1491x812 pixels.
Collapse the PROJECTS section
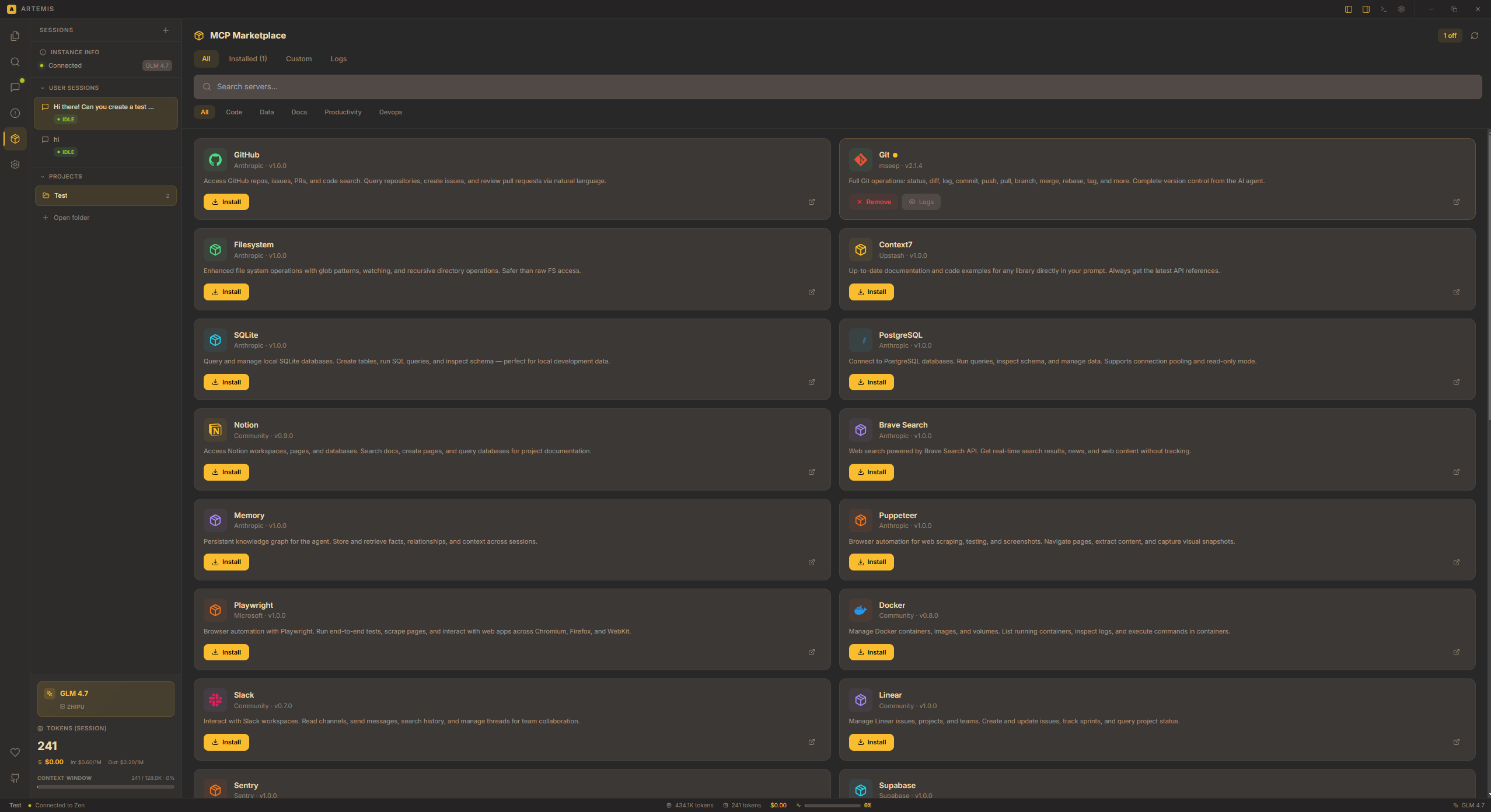(44, 176)
